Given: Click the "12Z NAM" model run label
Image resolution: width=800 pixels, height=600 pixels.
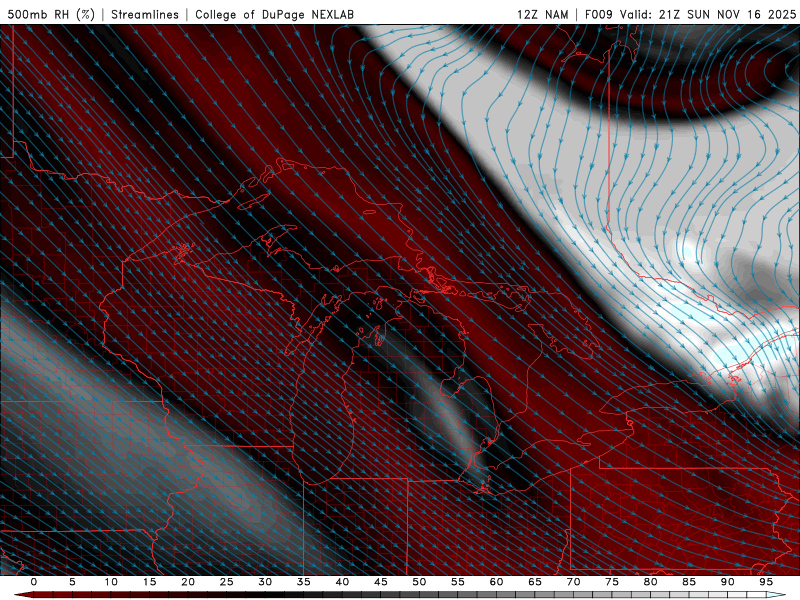Looking at the screenshot, I should (x=542, y=14).
